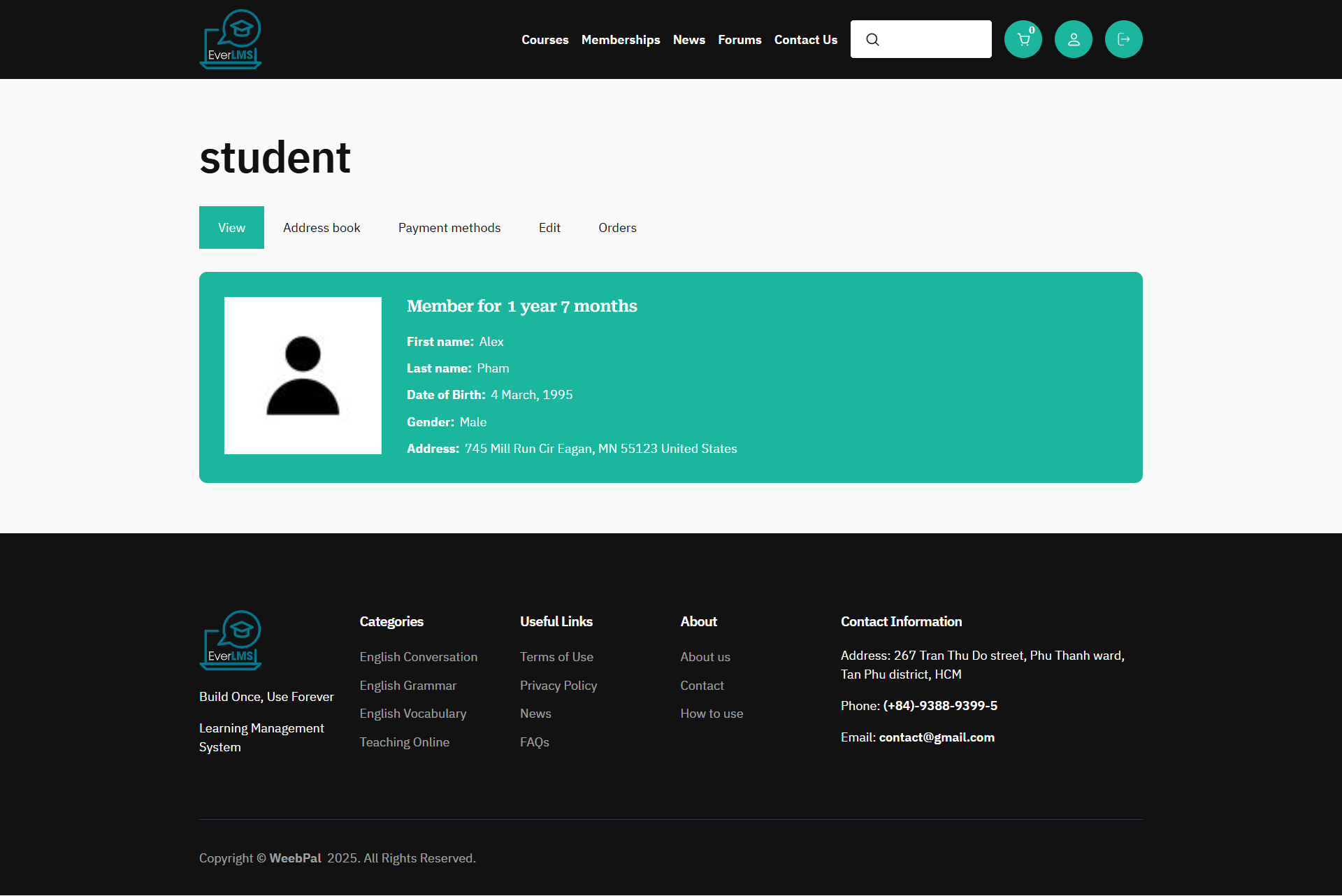This screenshot has height=896, width=1342.
Task: Select the Edit profile tab
Action: (x=549, y=228)
